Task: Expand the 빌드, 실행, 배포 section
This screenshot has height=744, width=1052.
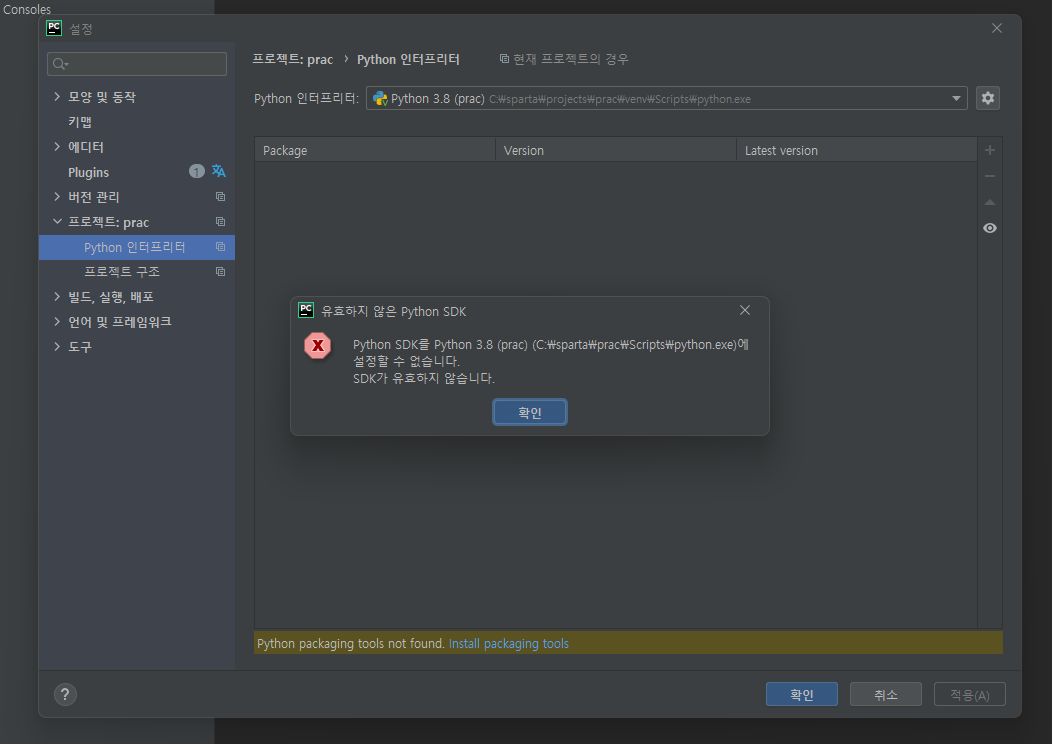Action: click(x=57, y=297)
